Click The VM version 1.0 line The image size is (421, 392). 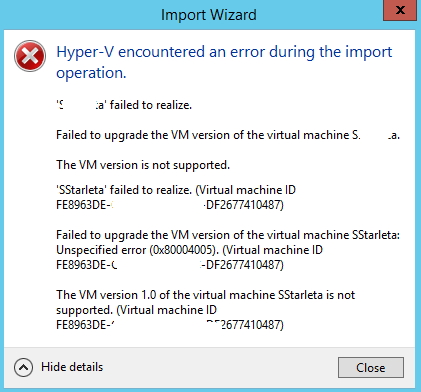[206, 295]
